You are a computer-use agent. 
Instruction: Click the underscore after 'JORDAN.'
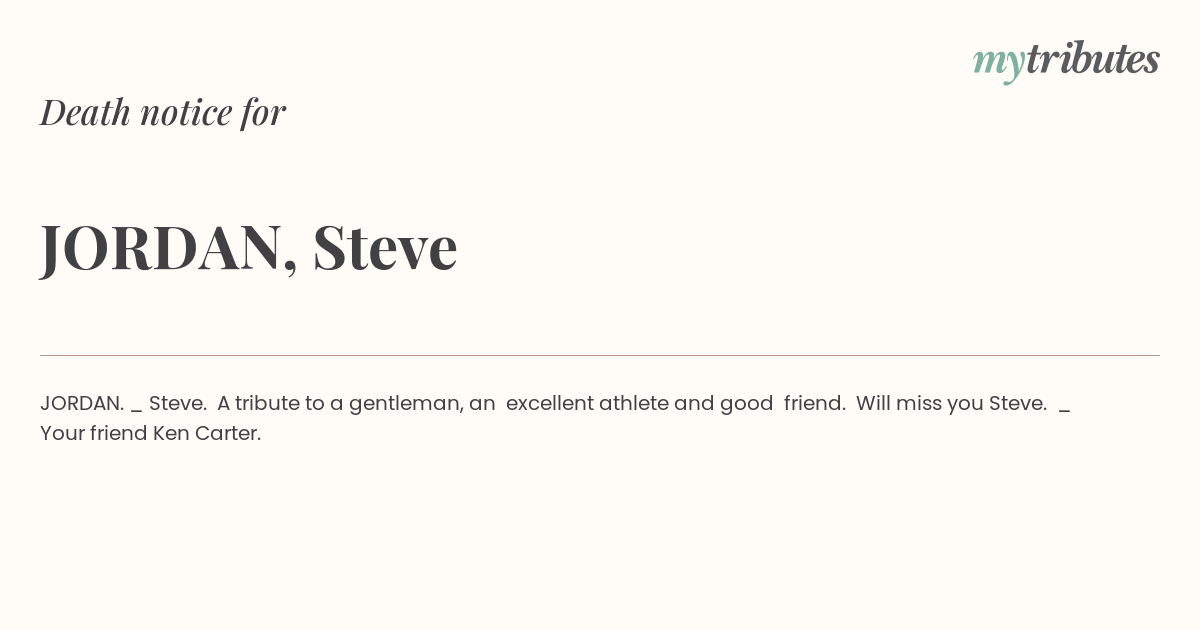(x=136, y=410)
